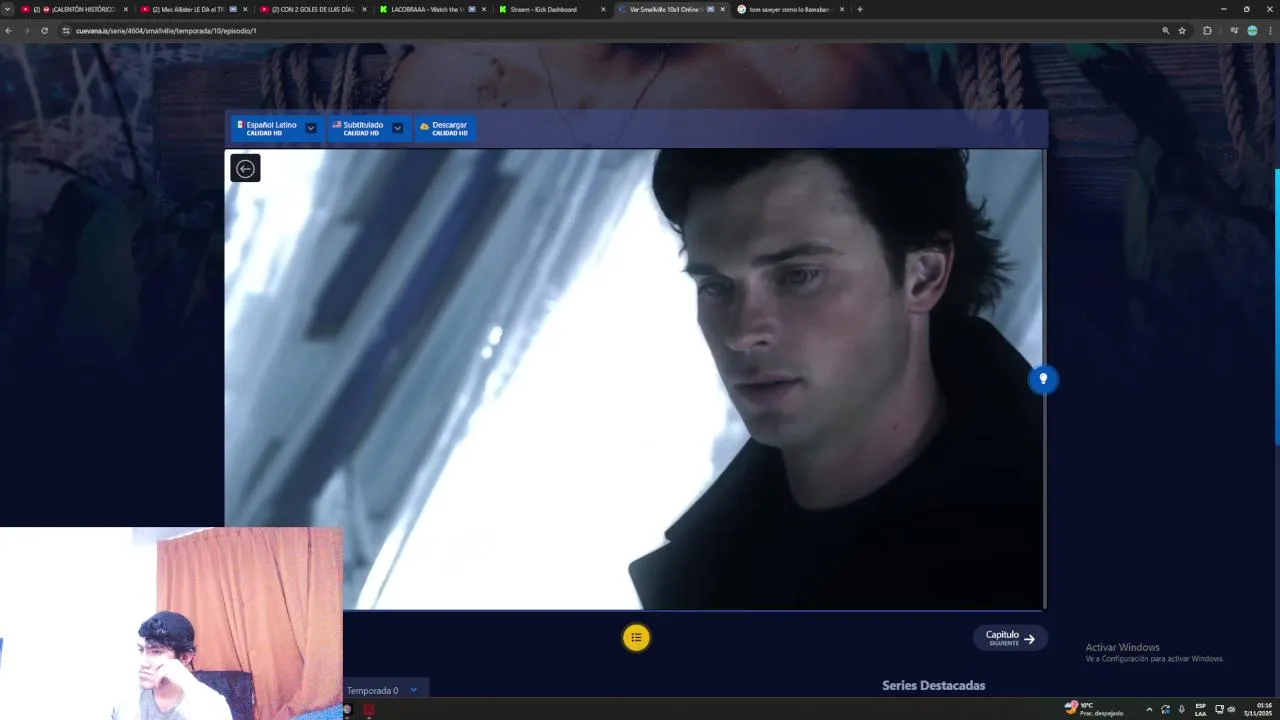This screenshot has width=1280, height=720.
Task: Expand the Subtitulado dropdown arrow
Action: click(x=398, y=128)
